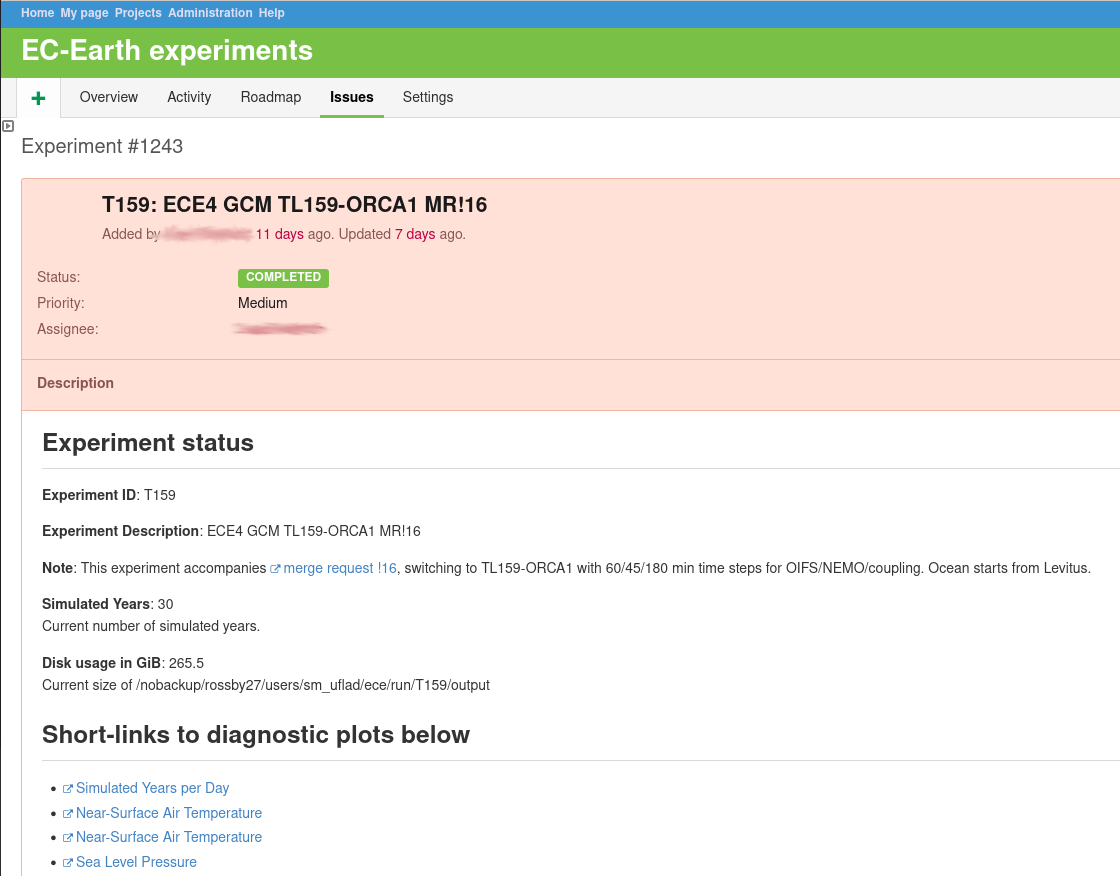Screen dimensions: 1120x876
Task: Click the green plus new-object icon
Action: (x=39, y=98)
